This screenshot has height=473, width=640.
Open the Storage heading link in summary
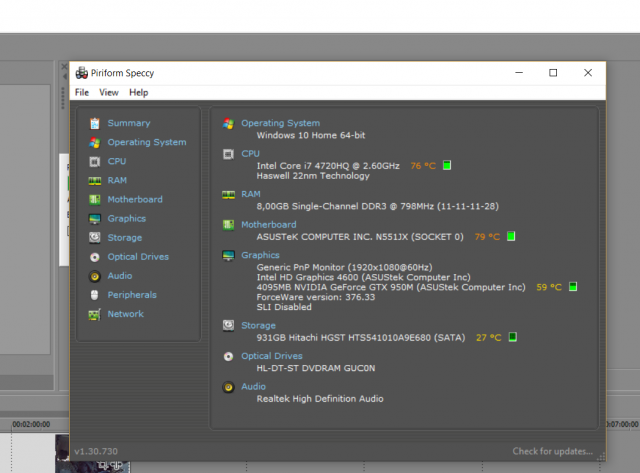(258, 326)
